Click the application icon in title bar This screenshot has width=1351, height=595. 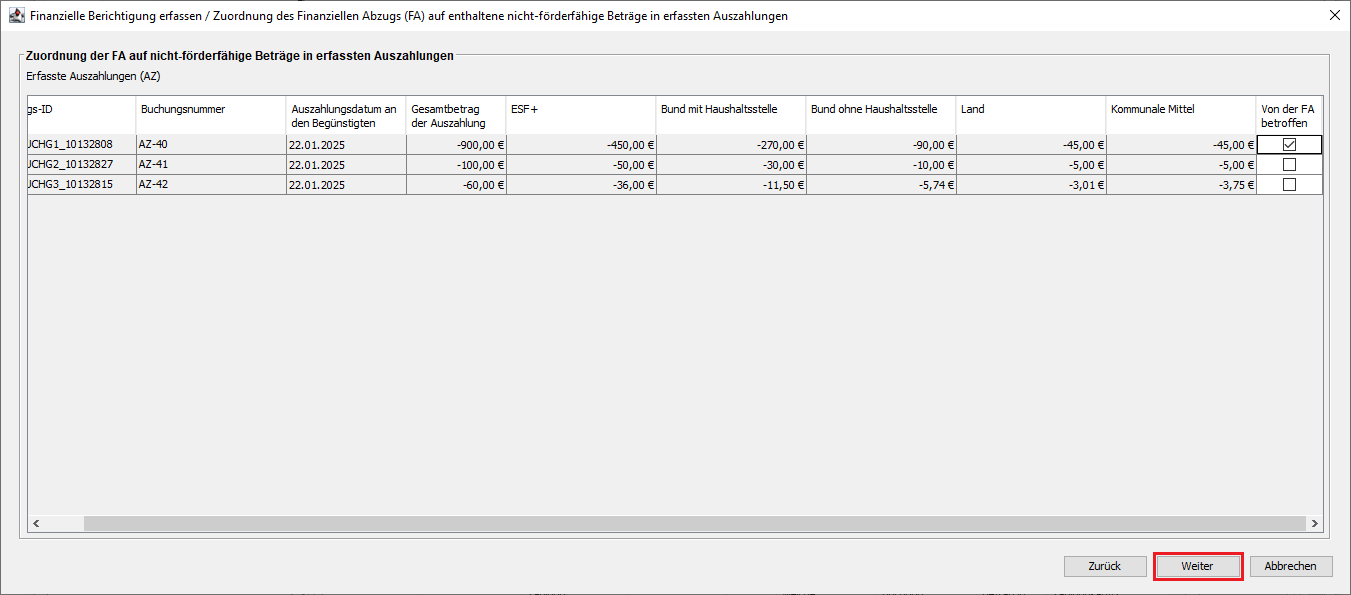pos(16,16)
